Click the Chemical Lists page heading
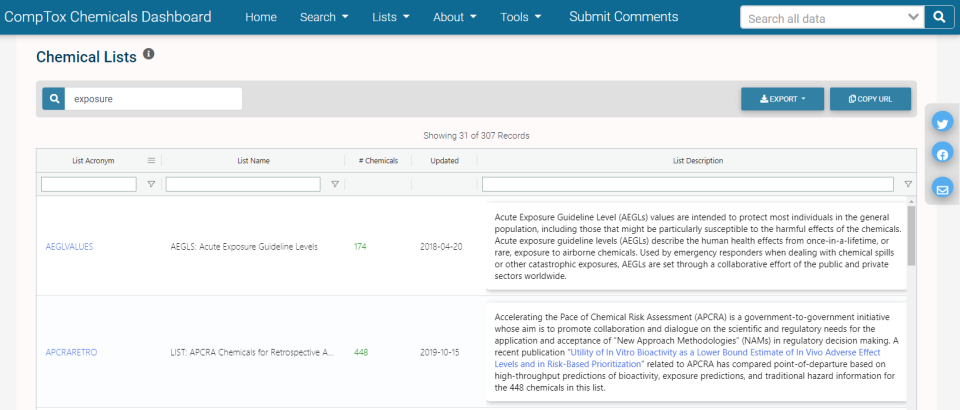Image resolution: width=960 pixels, height=410 pixels. (86, 57)
